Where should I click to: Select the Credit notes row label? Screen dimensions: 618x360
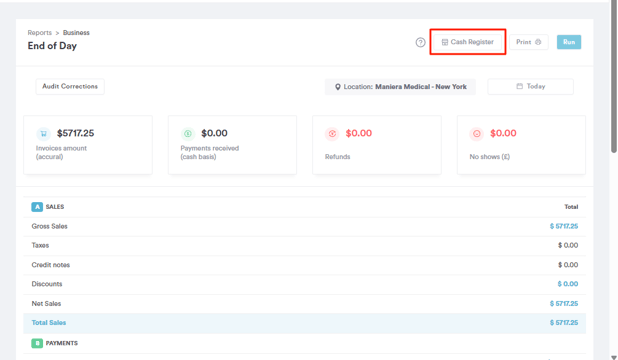click(x=50, y=265)
